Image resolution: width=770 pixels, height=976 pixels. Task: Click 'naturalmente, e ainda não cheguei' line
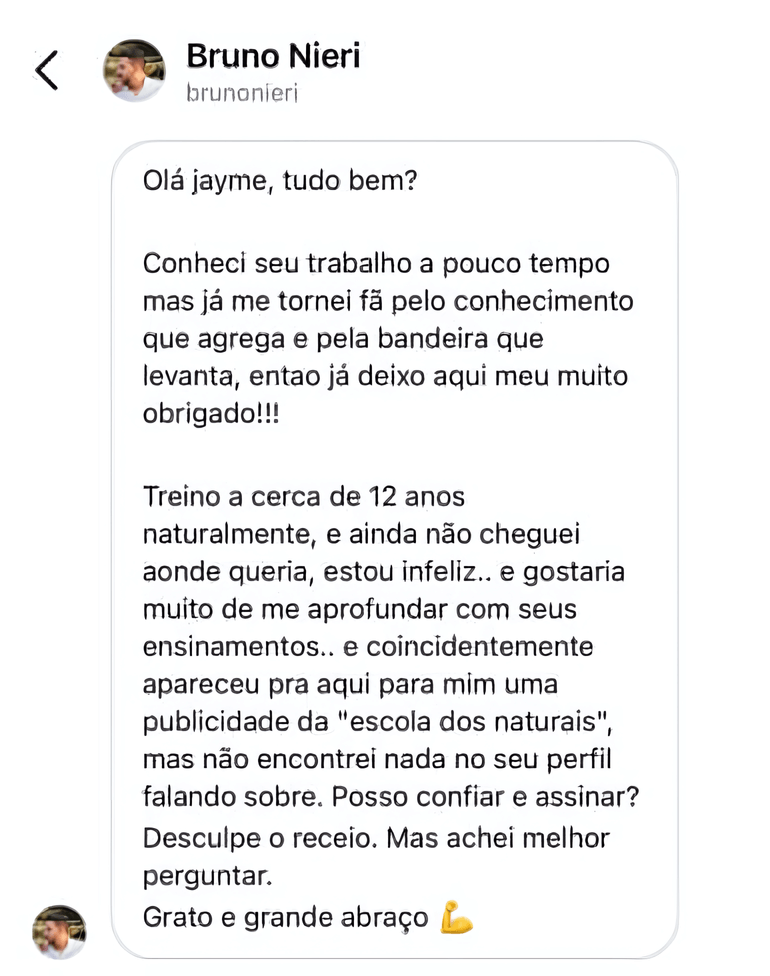[x=361, y=535]
